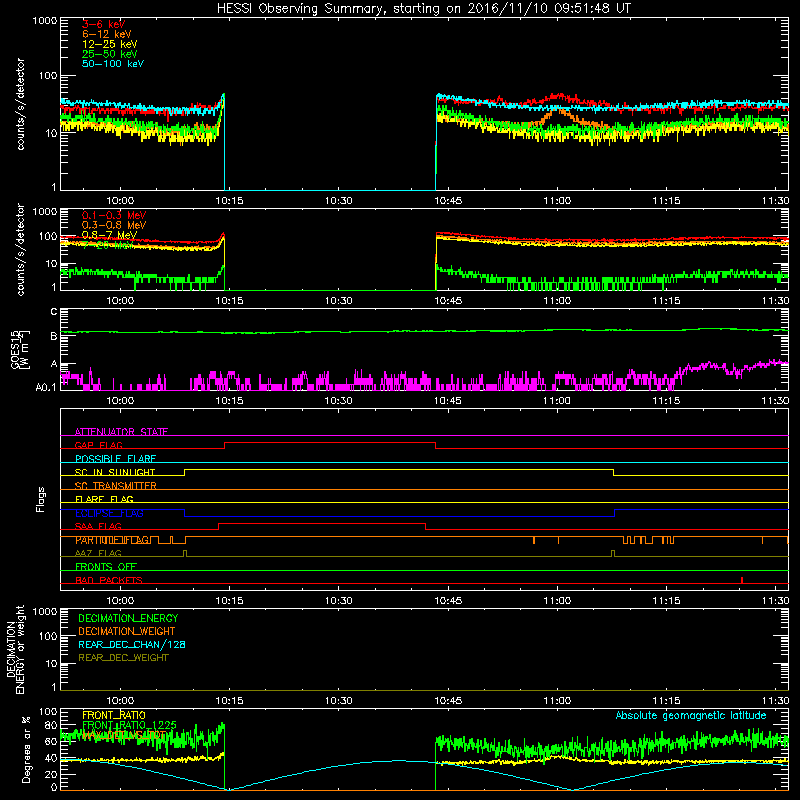Viewport: 800px width, 800px height.
Task: Click the PARTICLE_FLAG label
Action: click(x=112, y=540)
